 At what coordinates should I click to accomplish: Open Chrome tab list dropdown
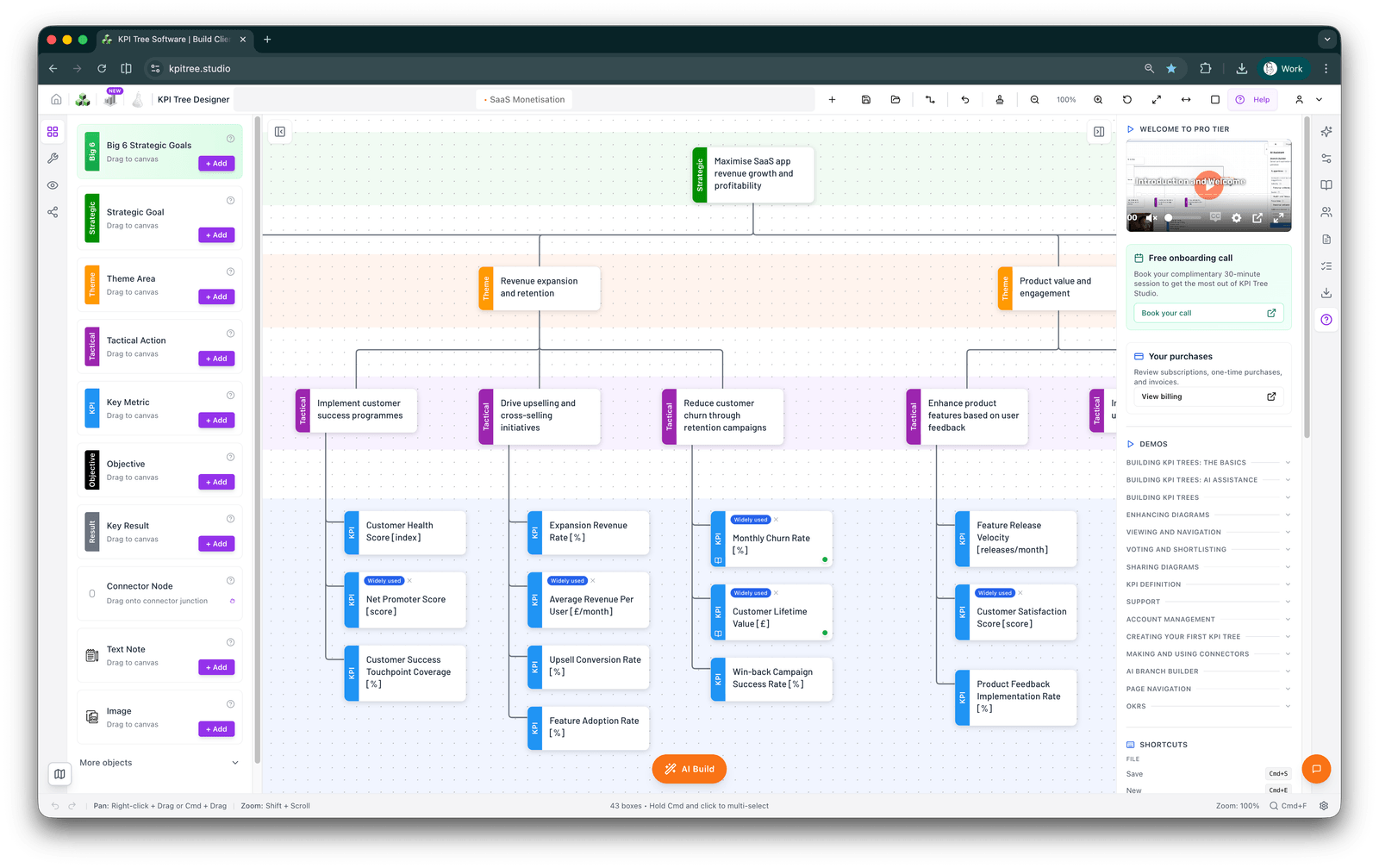[1326, 40]
